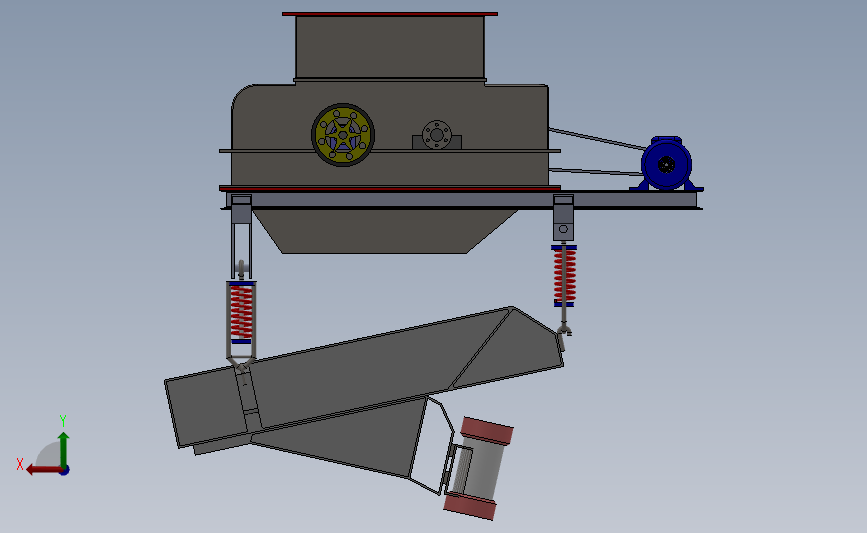Click the 'X' axis label

[20, 464]
